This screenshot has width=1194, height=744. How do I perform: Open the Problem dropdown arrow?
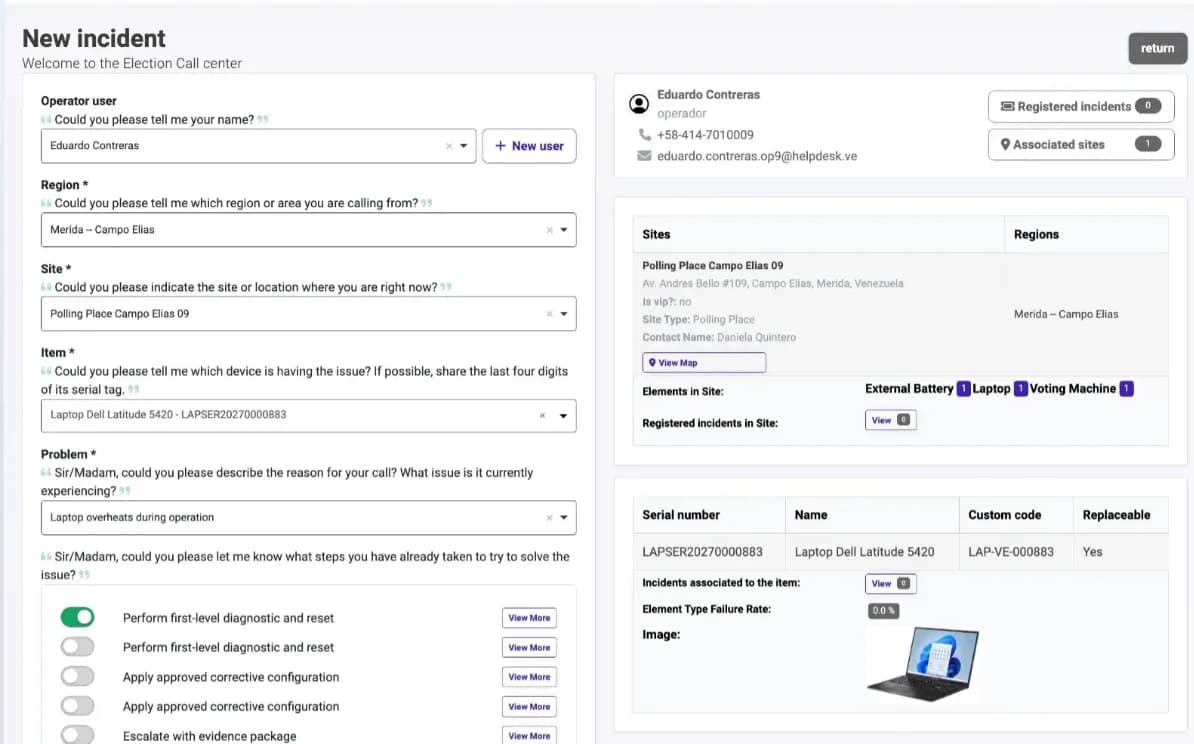[x=564, y=518]
